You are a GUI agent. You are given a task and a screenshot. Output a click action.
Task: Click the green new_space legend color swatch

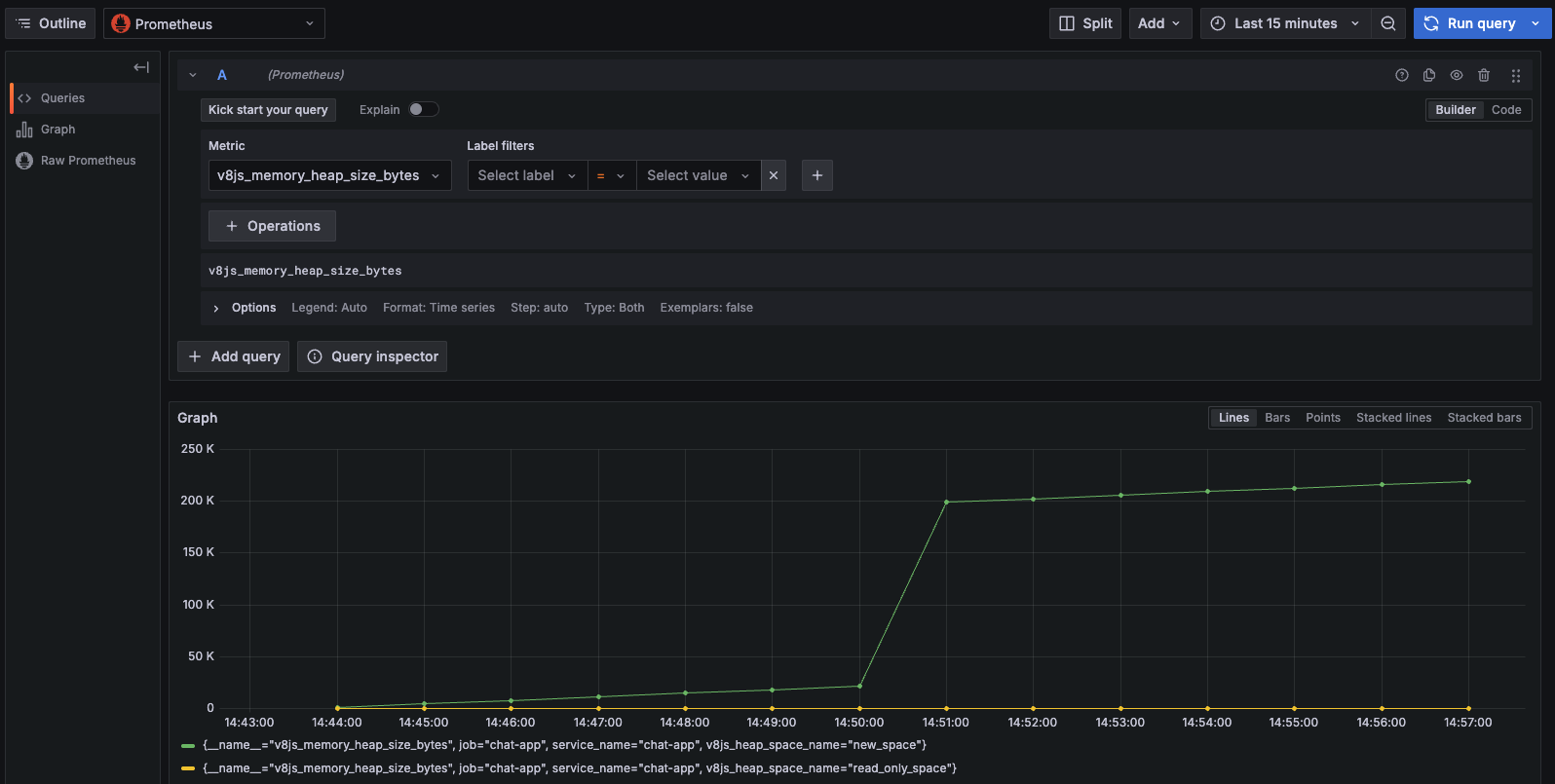[x=188, y=745]
